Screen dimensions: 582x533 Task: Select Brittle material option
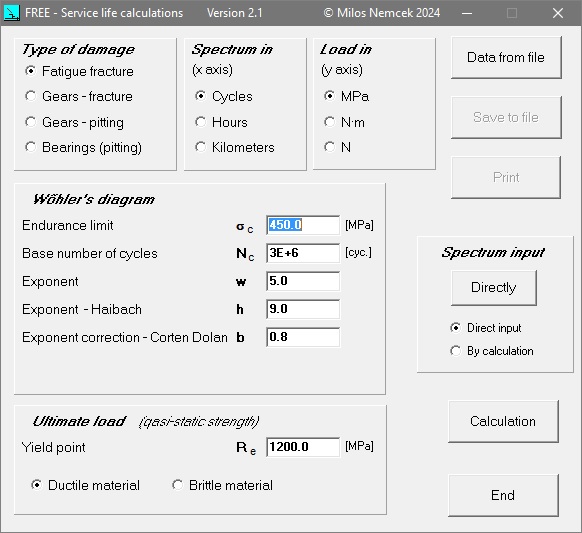pyautogui.click(x=222, y=485)
